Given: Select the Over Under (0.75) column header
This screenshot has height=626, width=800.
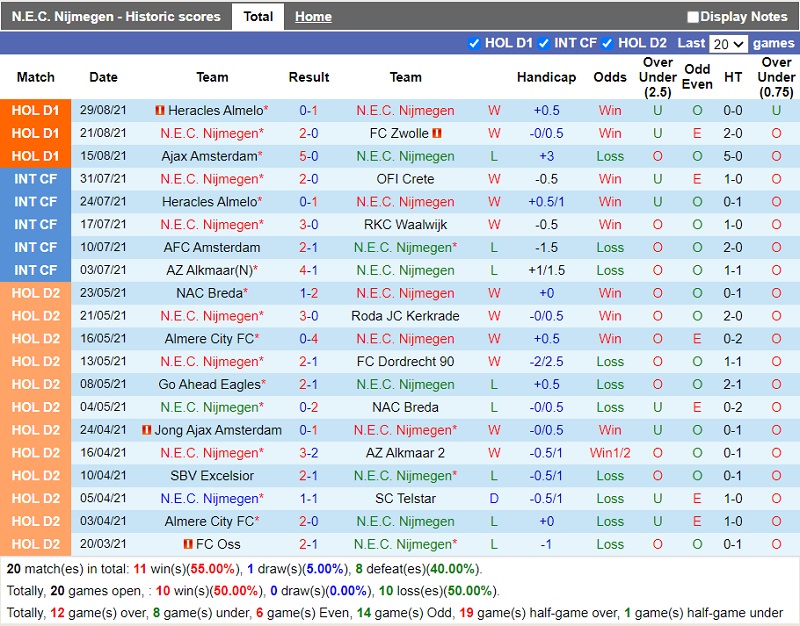Looking at the screenshot, I should pyautogui.click(x=776, y=77).
